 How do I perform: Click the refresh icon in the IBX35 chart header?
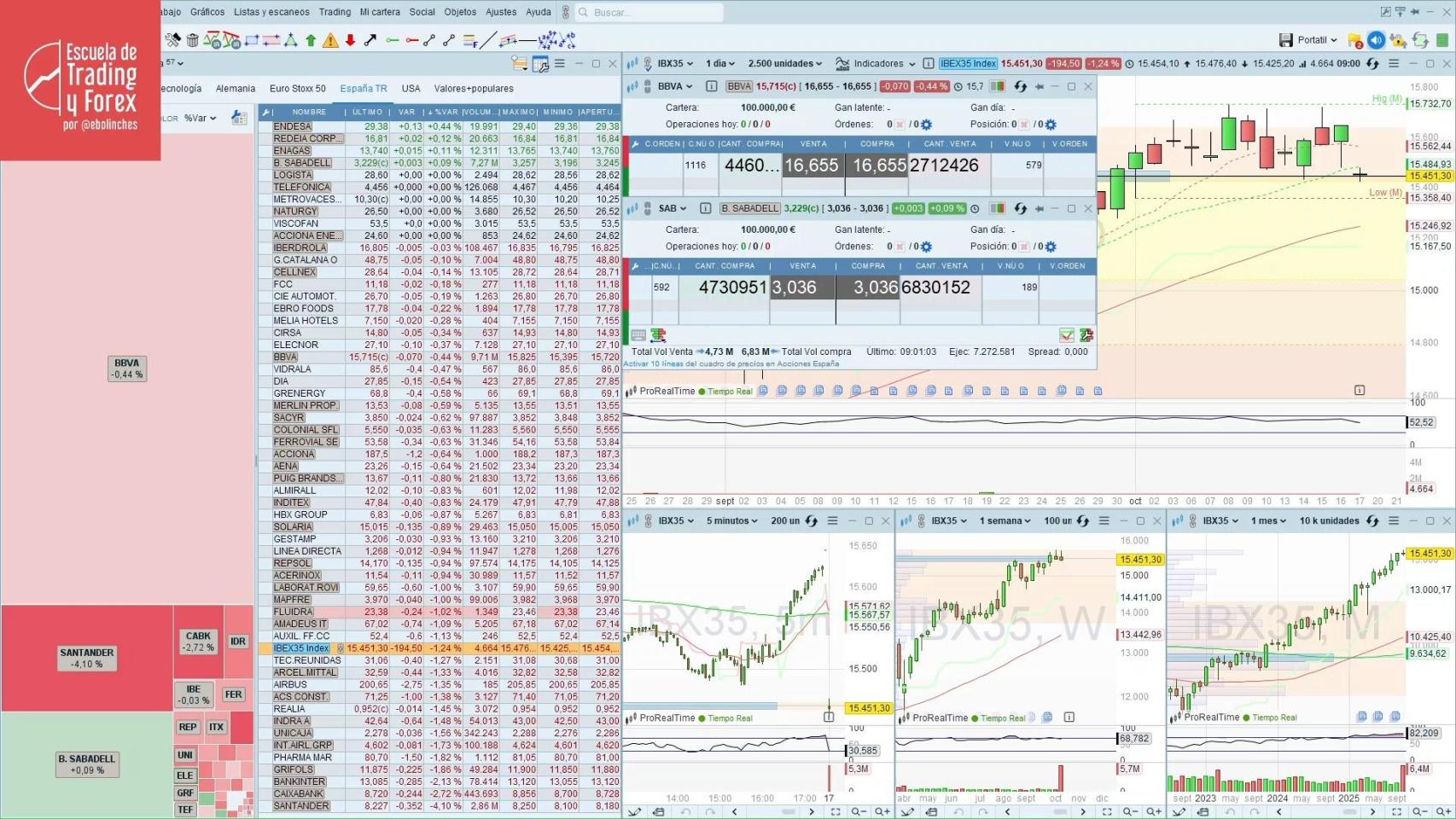(1372, 63)
